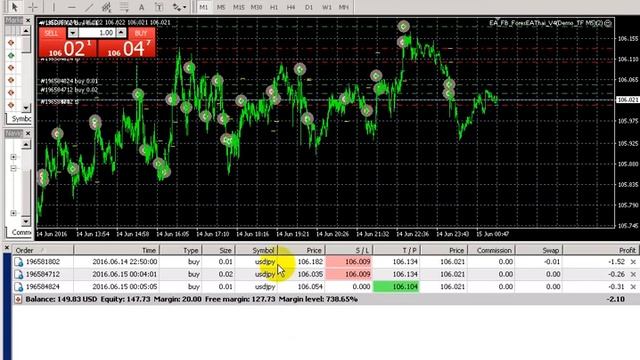Sort trades by Type column header
640x360 pixels.
point(181,250)
